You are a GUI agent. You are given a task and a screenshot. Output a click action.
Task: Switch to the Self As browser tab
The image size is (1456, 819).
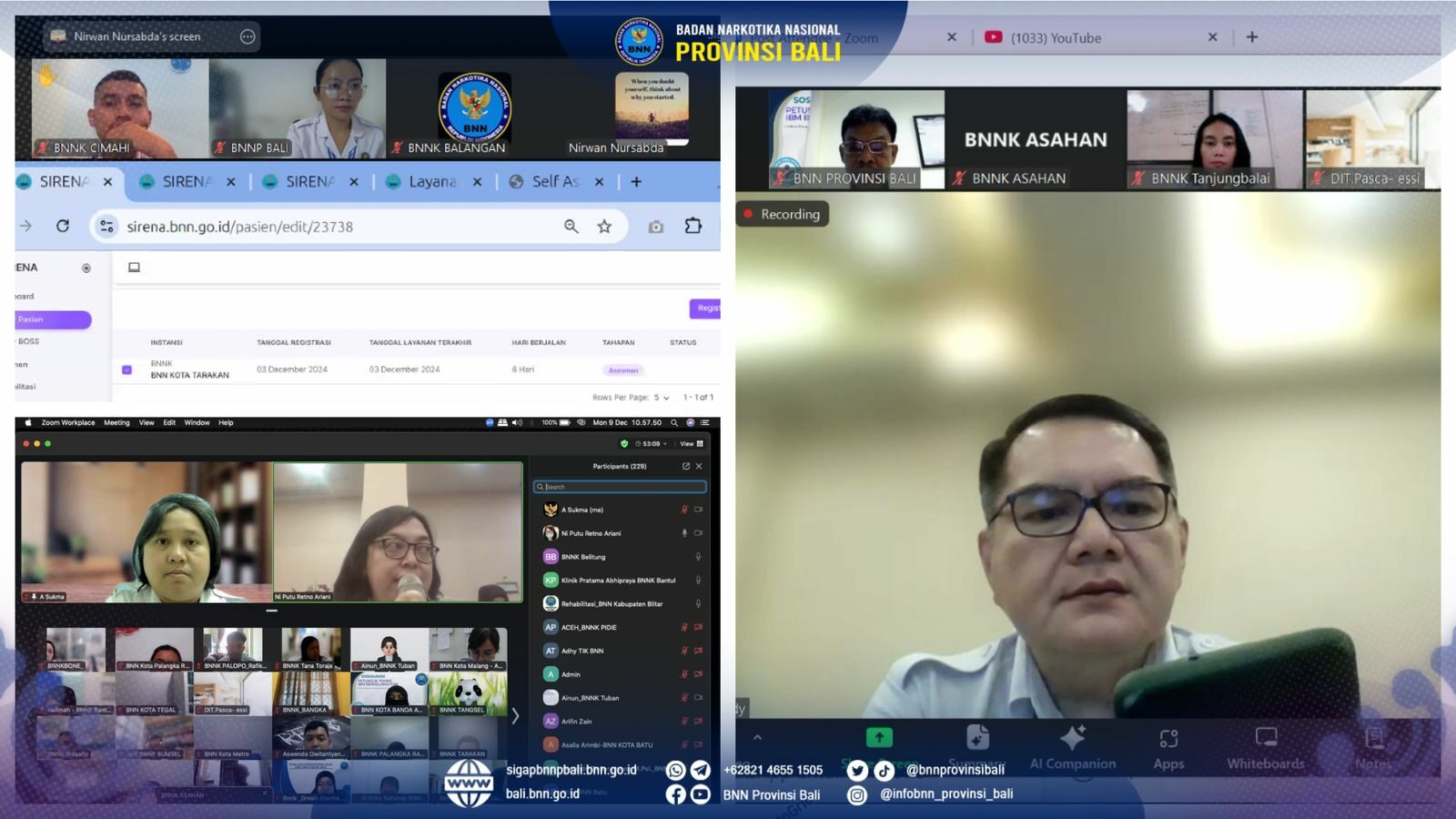(x=556, y=182)
